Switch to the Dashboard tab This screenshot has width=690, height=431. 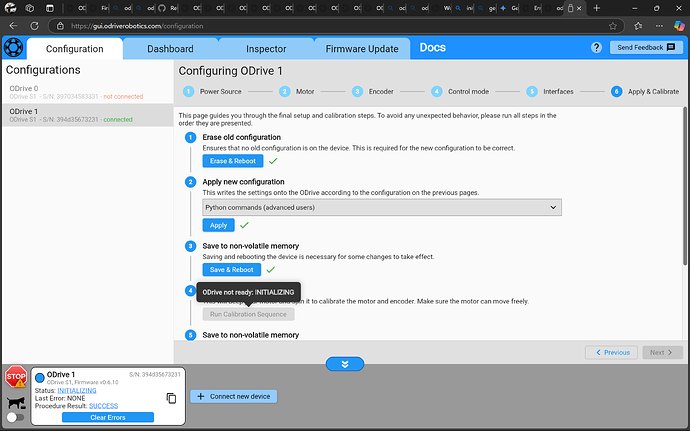(170, 49)
